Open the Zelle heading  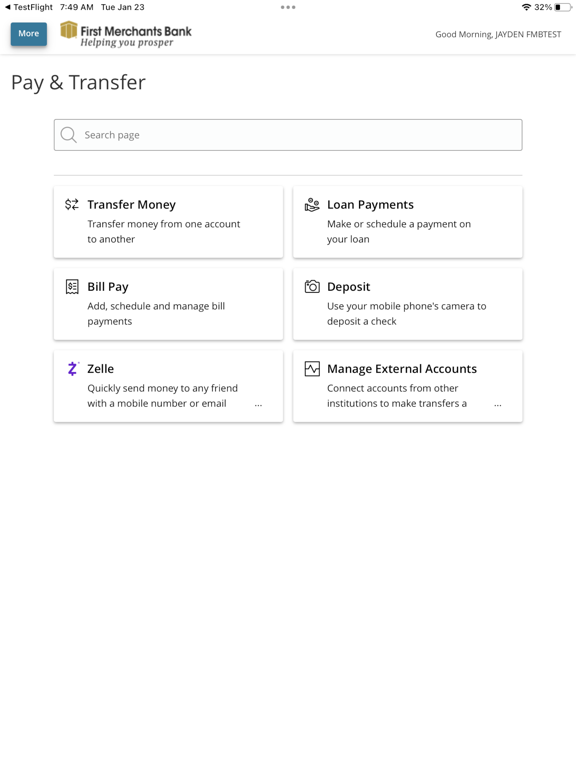click(100, 368)
